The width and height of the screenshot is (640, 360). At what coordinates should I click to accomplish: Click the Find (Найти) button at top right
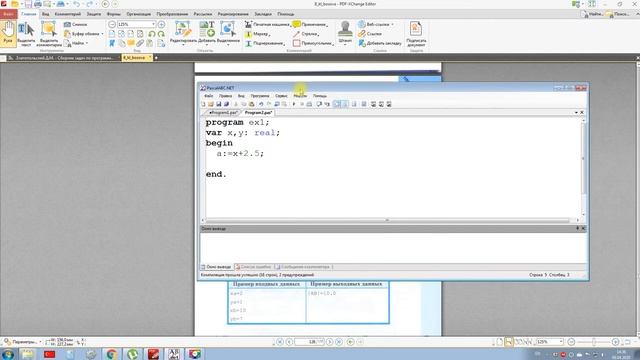pyautogui.click(x=591, y=14)
